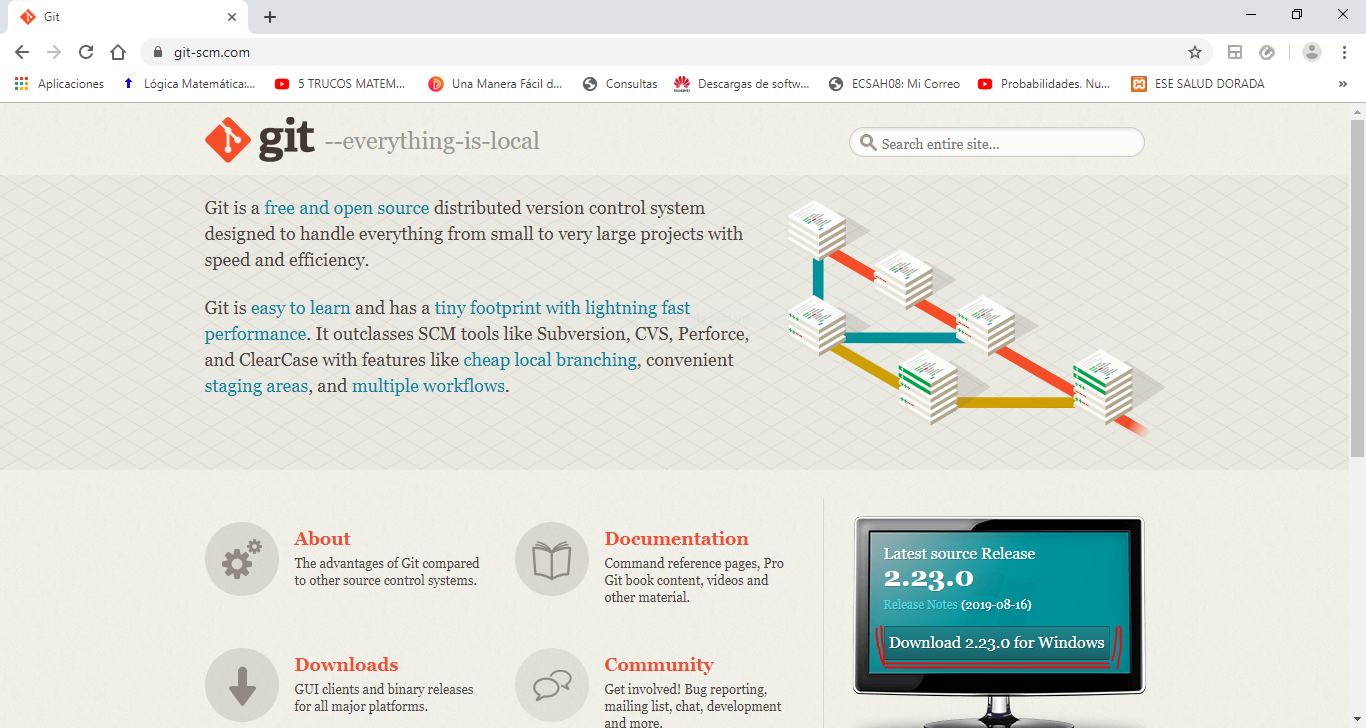Click the Community speech bubbles icon
Image resolution: width=1366 pixels, height=728 pixels.
click(x=552, y=685)
